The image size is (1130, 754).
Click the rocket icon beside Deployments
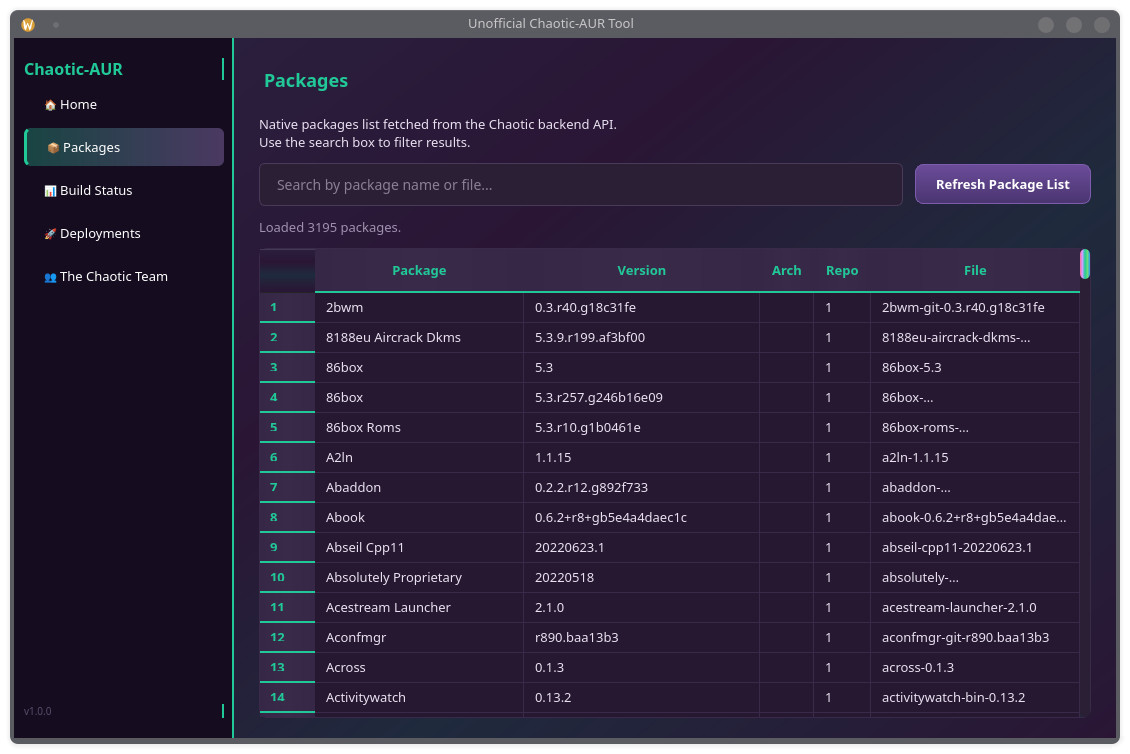(x=50, y=234)
